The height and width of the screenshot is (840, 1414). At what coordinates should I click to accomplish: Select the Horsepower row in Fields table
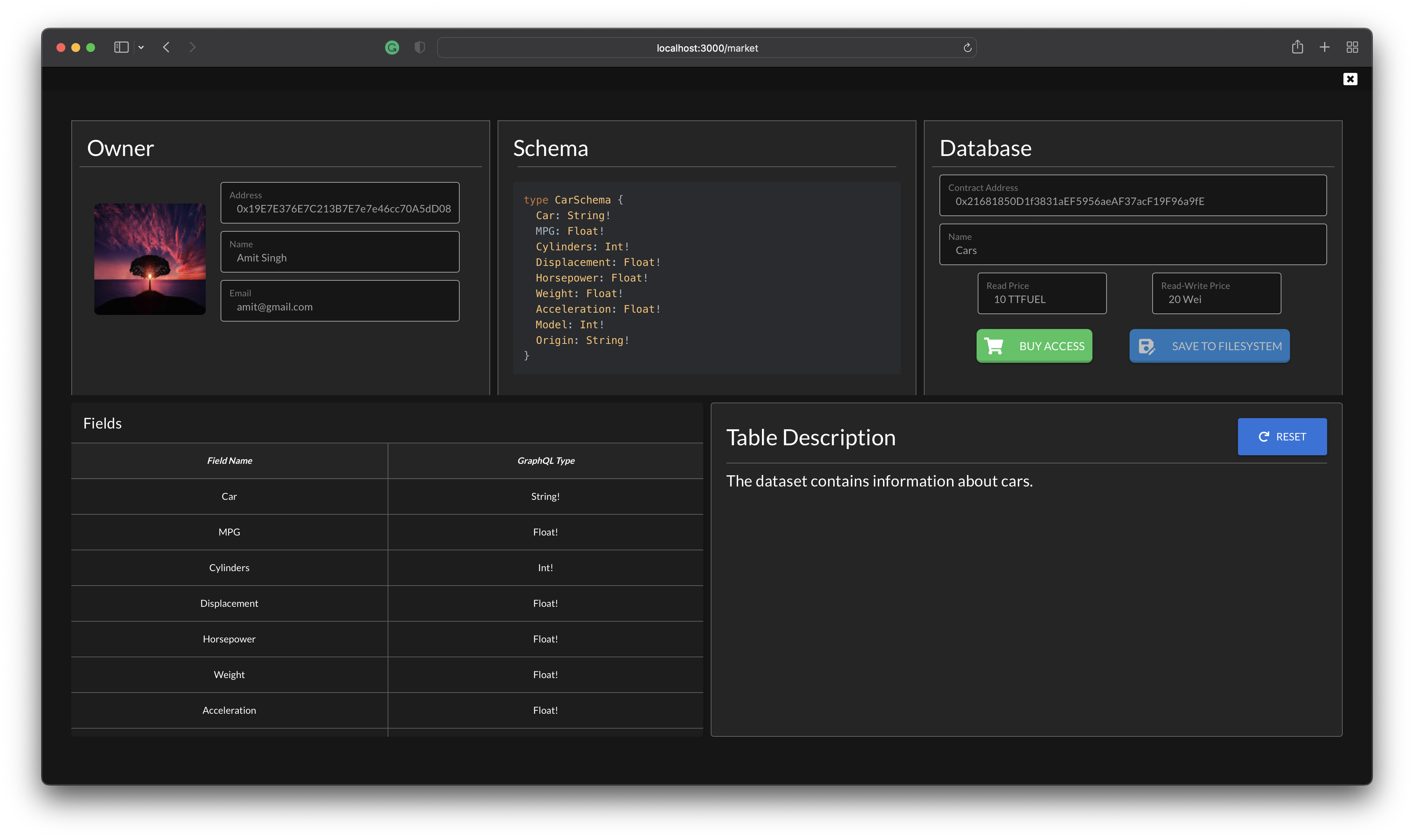(229, 639)
